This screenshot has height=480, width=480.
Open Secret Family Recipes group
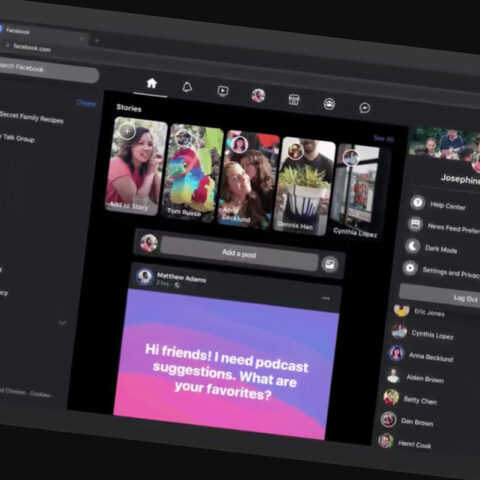32,117
